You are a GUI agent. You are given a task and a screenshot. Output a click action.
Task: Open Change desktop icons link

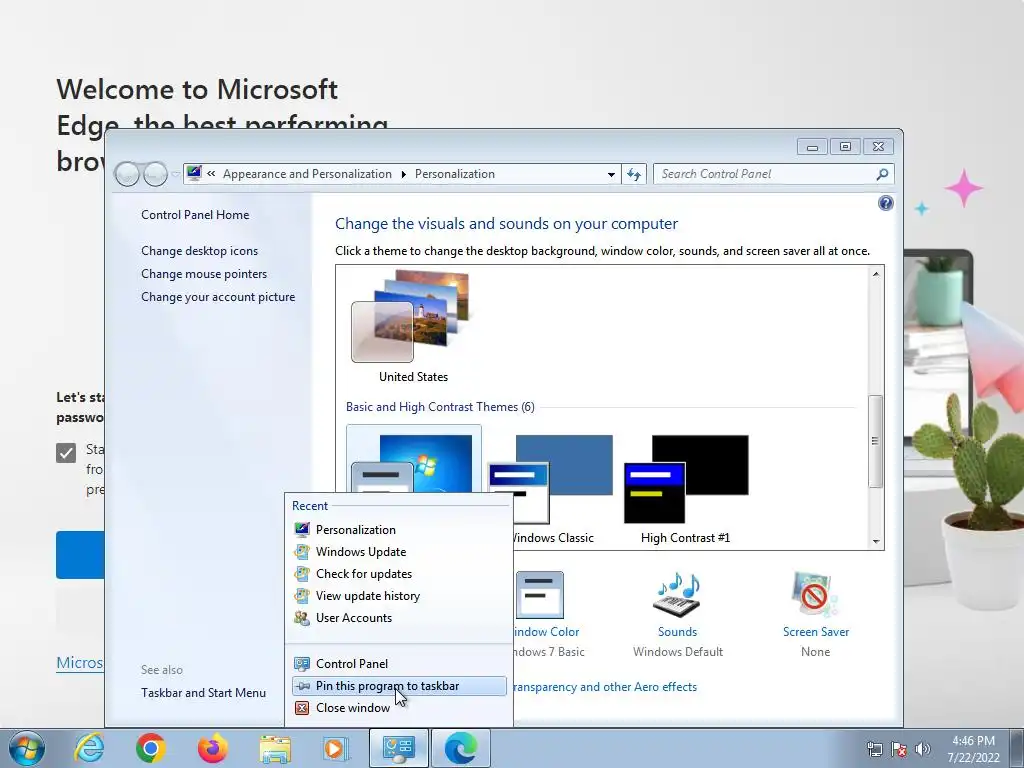(199, 251)
